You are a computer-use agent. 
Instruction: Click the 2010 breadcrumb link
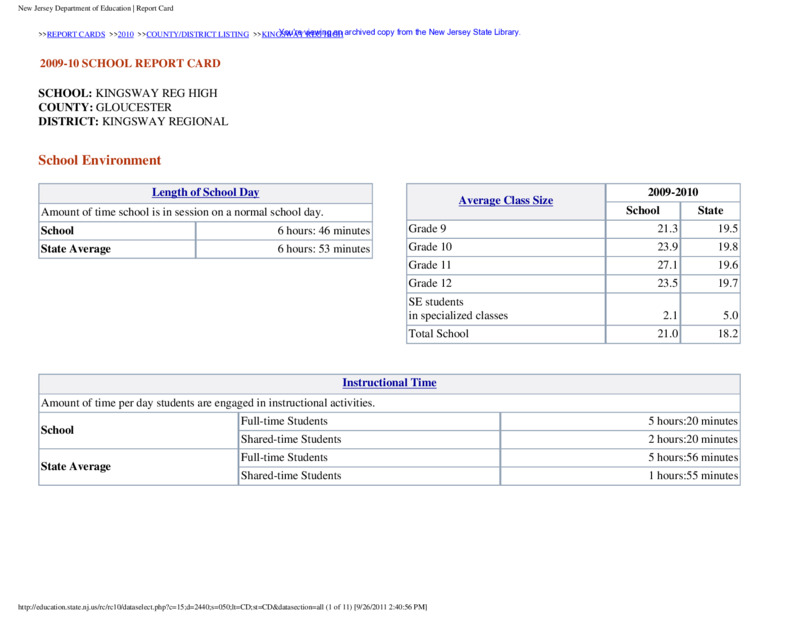coord(126,34)
